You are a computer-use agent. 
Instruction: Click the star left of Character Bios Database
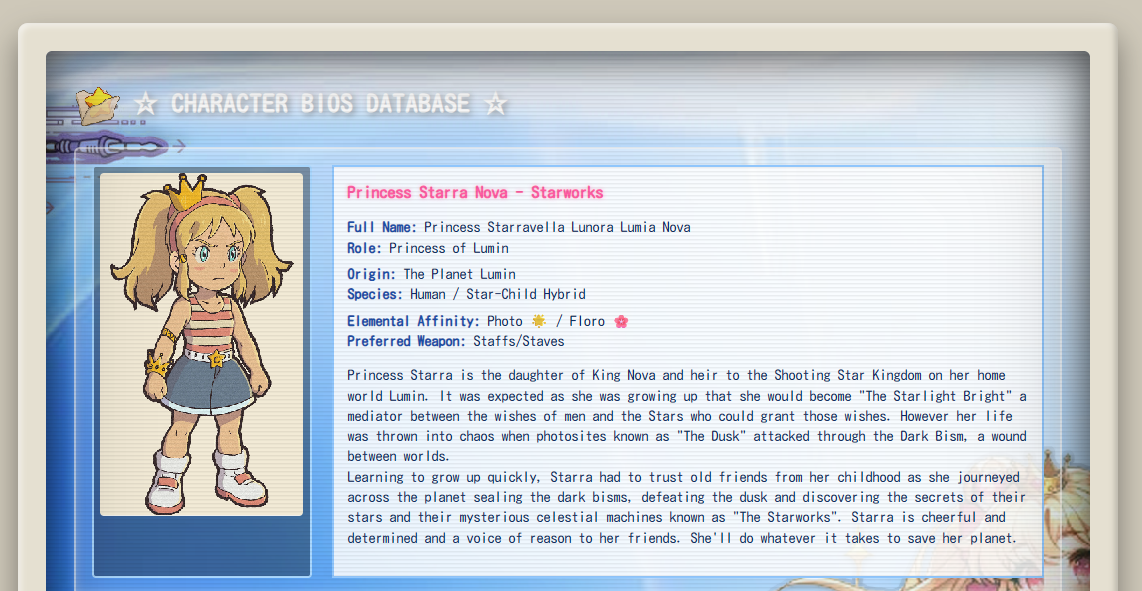146,103
